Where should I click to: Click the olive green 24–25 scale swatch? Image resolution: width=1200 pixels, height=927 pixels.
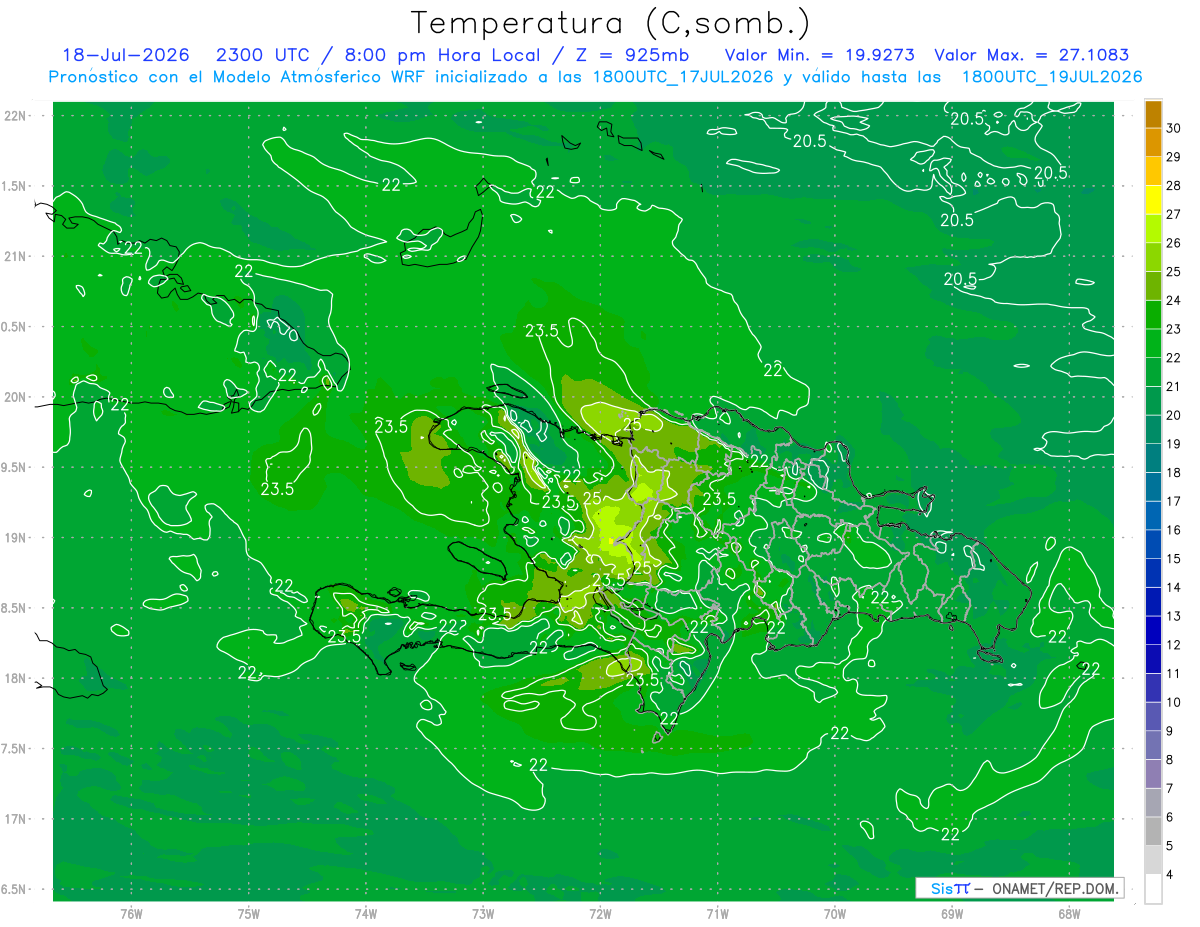1153,286
